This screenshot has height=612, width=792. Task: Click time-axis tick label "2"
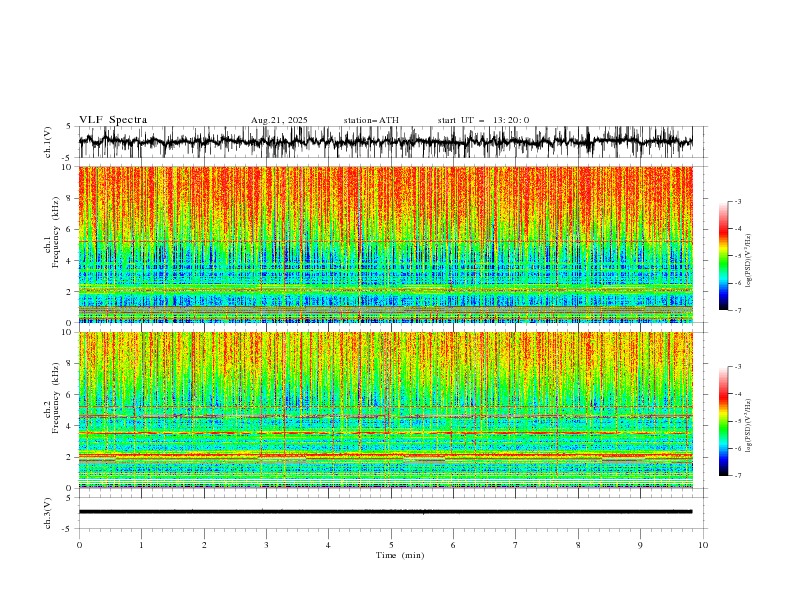click(x=204, y=545)
